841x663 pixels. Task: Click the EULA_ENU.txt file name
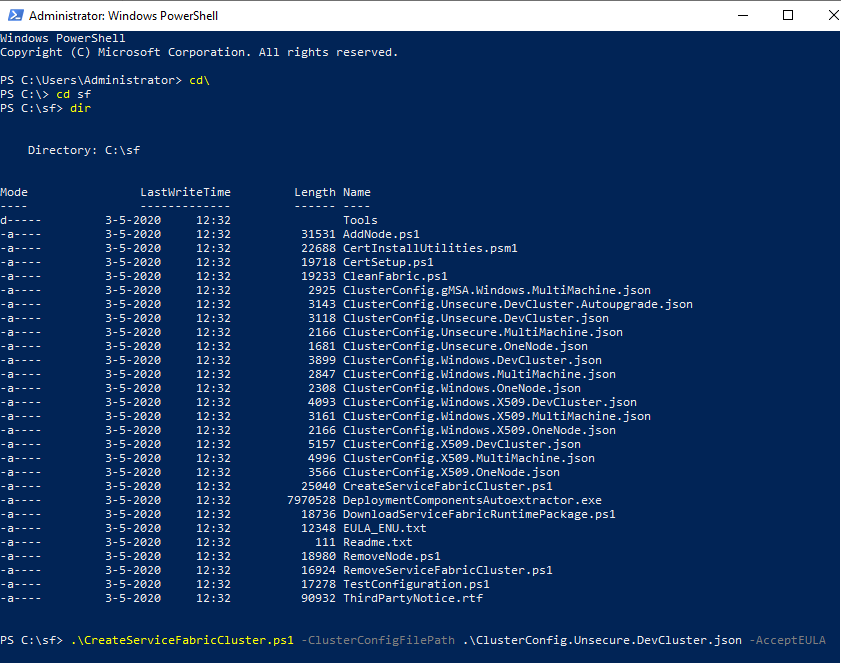[x=385, y=528]
